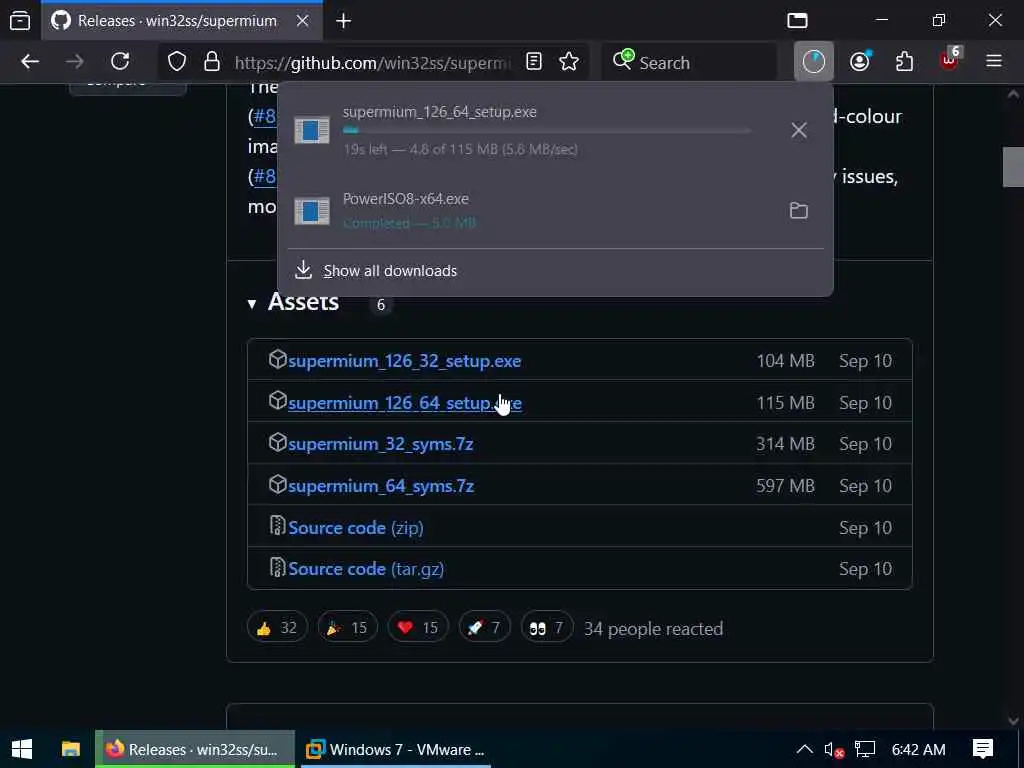Open File Explorer from the taskbar
The height and width of the screenshot is (768, 1024).
pyautogui.click(x=71, y=749)
